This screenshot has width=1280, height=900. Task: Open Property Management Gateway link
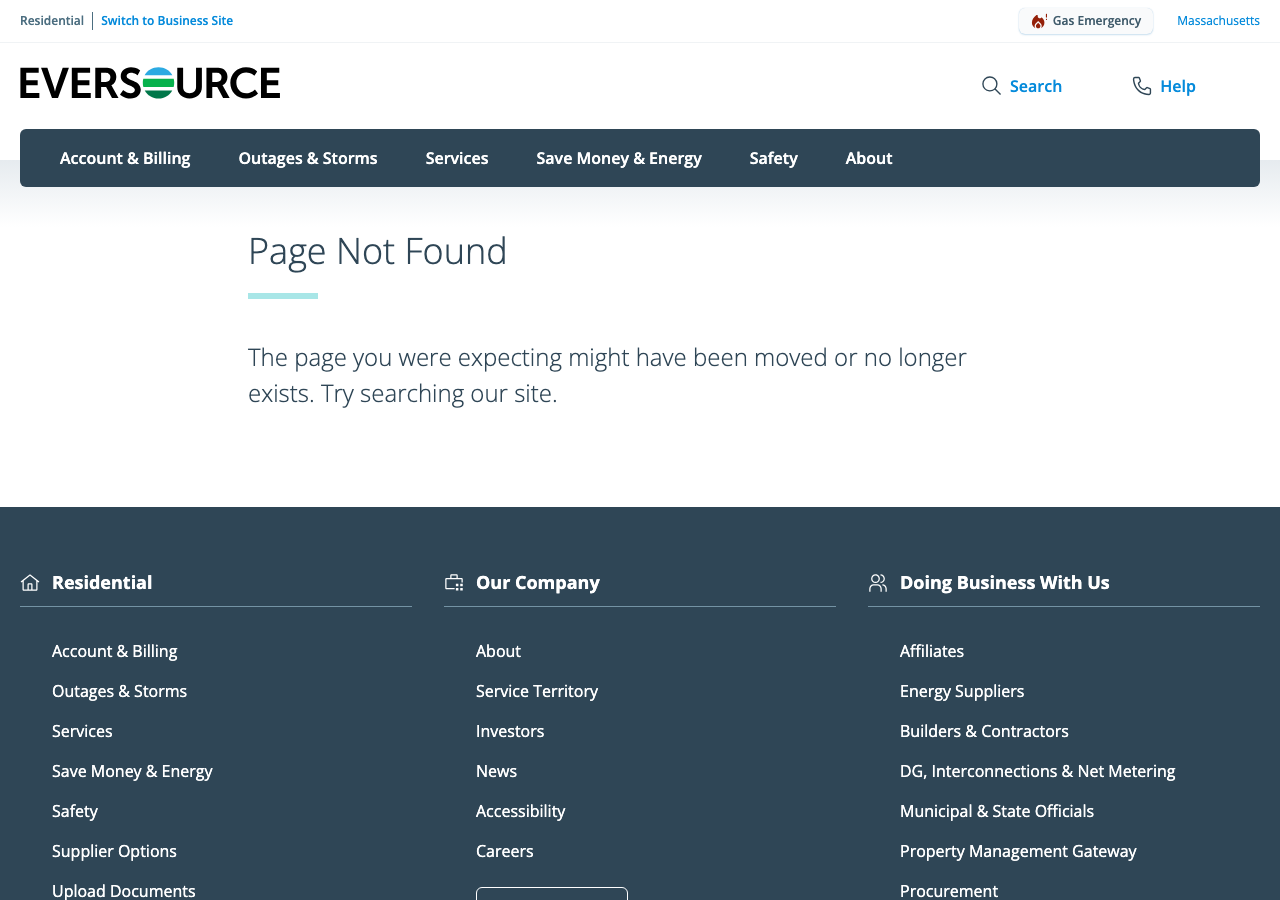tap(1018, 851)
